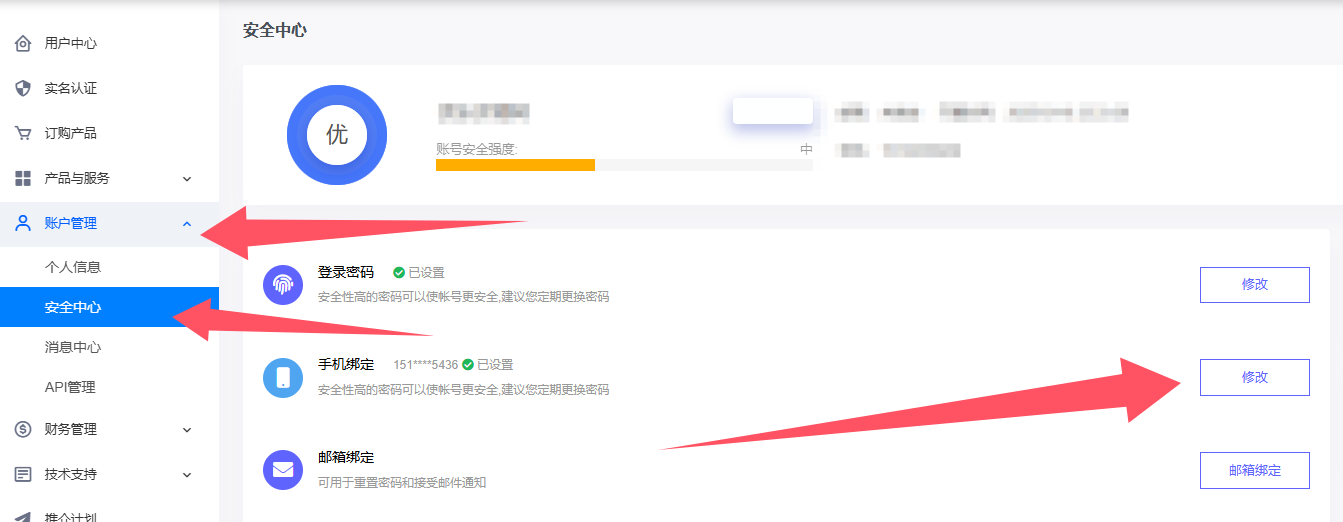Open 消息中心 in the sidebar
The height and width of the screenshot is (522, 1343).
point(73,347)
